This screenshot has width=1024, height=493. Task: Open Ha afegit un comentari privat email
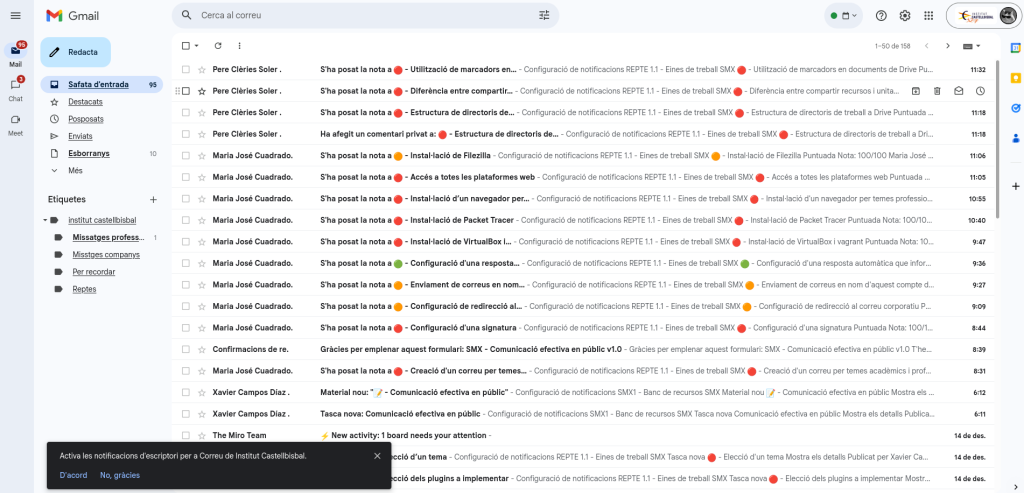585,134
